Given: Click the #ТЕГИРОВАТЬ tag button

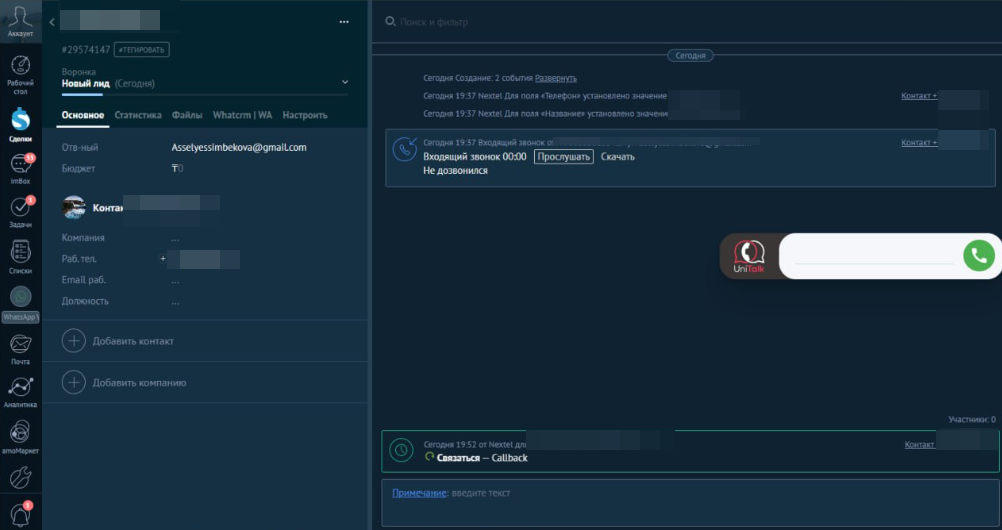Looking at the screenshot, I should point(142,50).
